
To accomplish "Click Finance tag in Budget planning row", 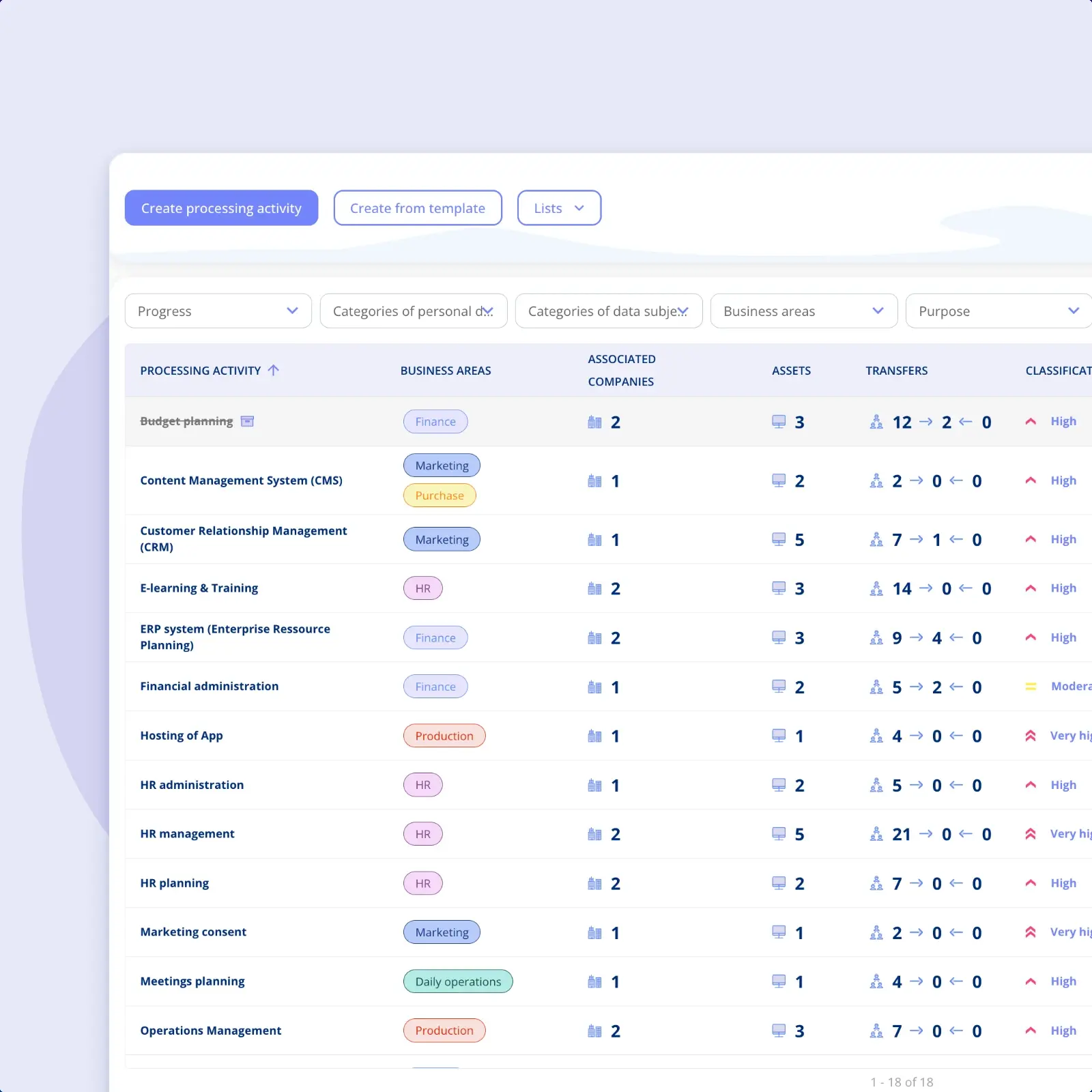I will [435, 422].
